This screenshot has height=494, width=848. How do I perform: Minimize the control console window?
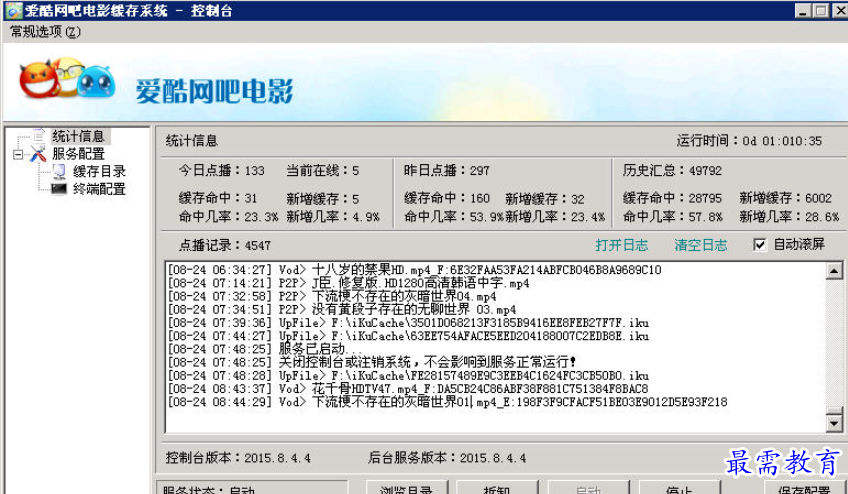pos(803,10)
